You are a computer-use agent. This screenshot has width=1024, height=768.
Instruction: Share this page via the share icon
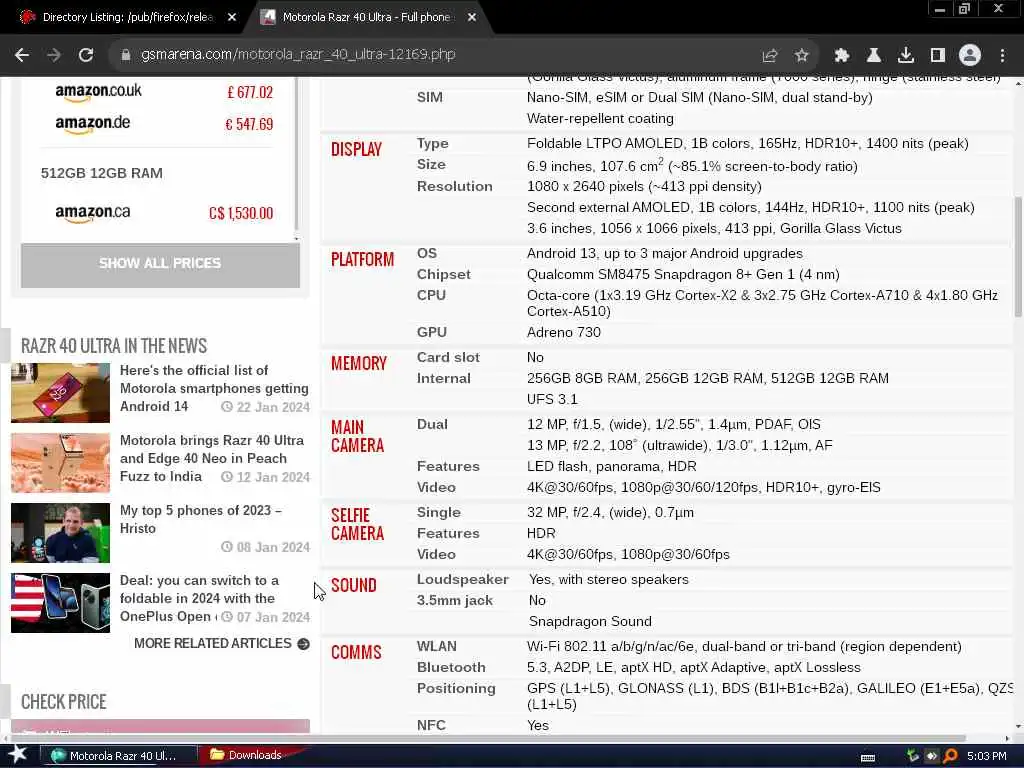[x=770, y=56]
